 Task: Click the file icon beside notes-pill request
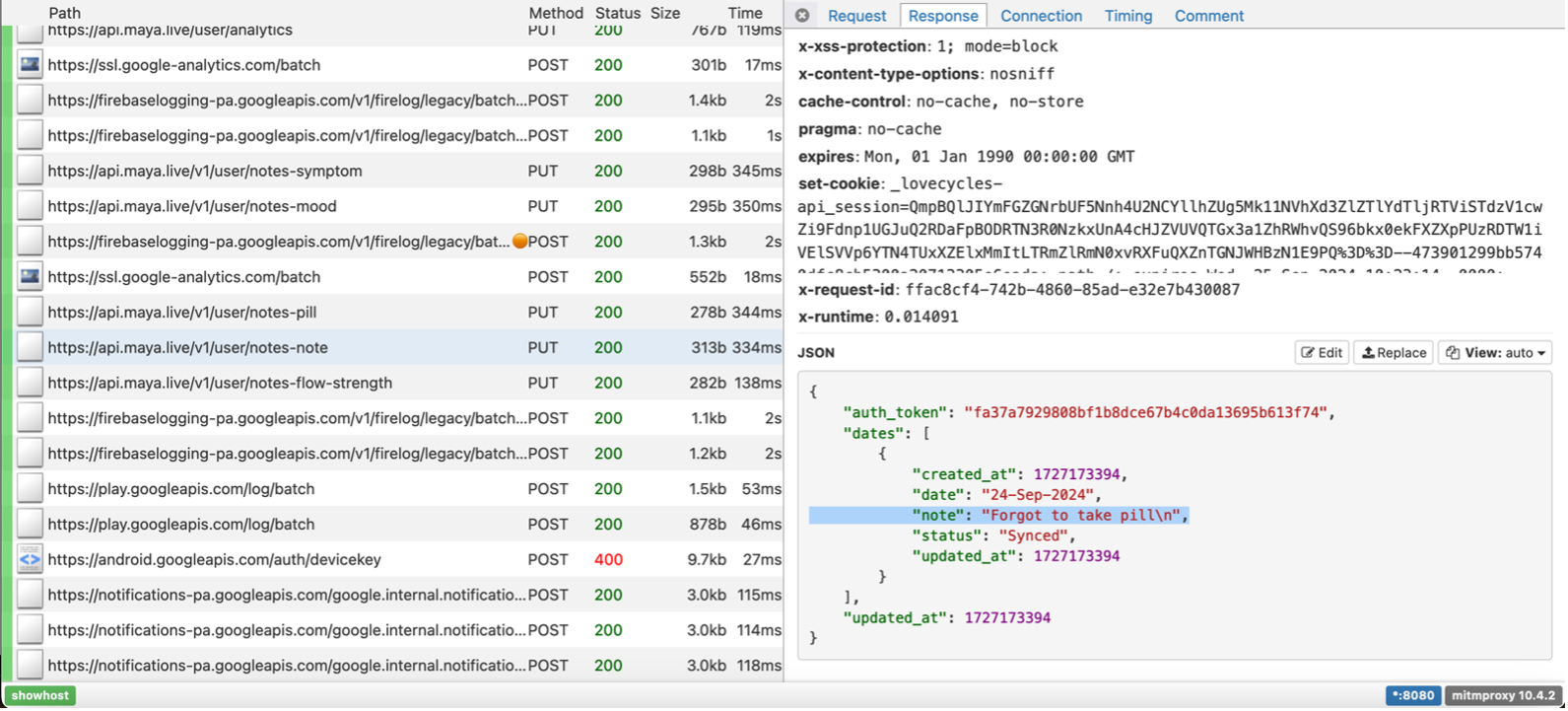(x=31, y=313)
